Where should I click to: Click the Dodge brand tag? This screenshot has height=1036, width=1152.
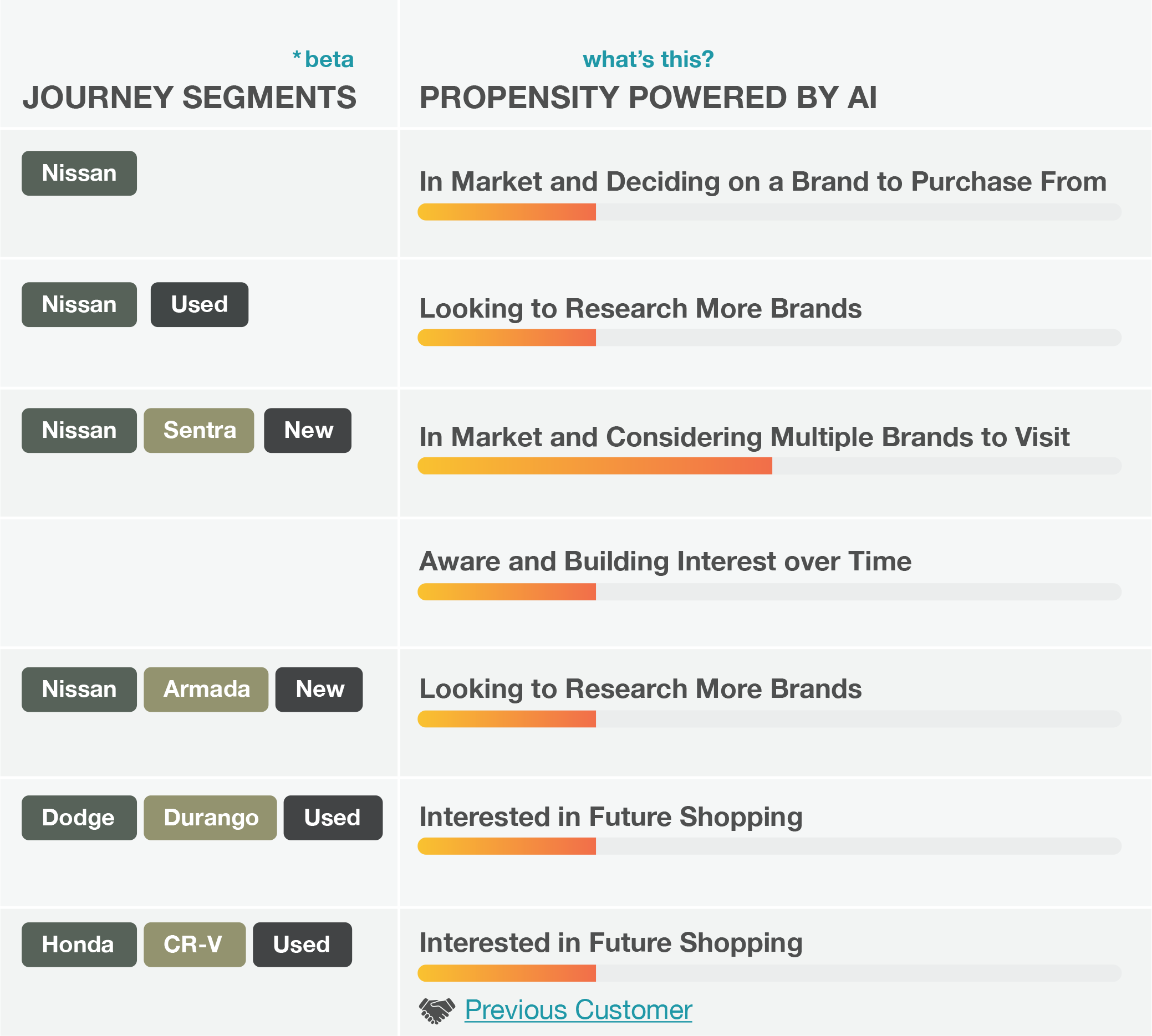coord(79,818)
